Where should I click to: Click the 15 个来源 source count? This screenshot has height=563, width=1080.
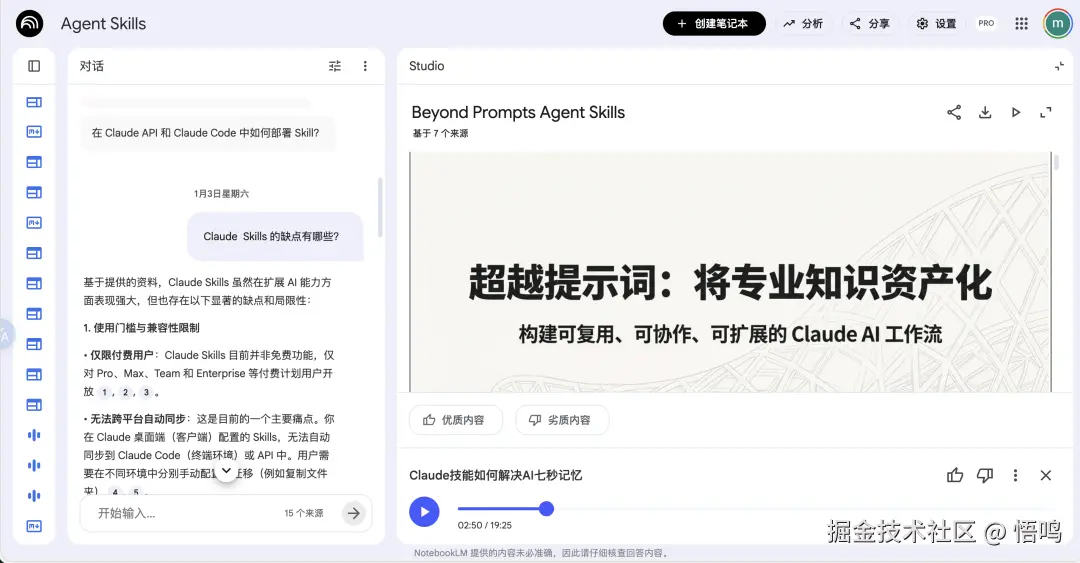[304, 513]
